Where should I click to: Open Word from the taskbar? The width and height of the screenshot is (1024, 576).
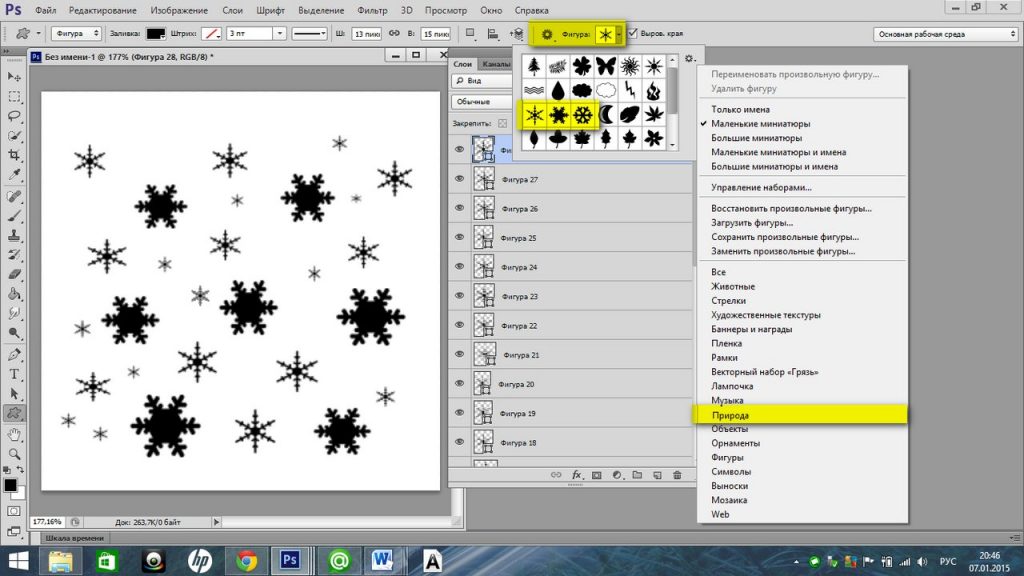coord(382,561)
